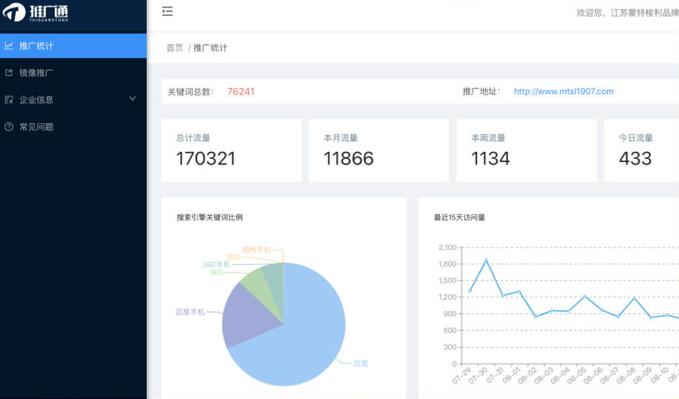Image resolution: width=679 pixels, height=399 pixels.
Task: Toggle the sidebar with the hamburger icon
Action: tap(167, 11)
